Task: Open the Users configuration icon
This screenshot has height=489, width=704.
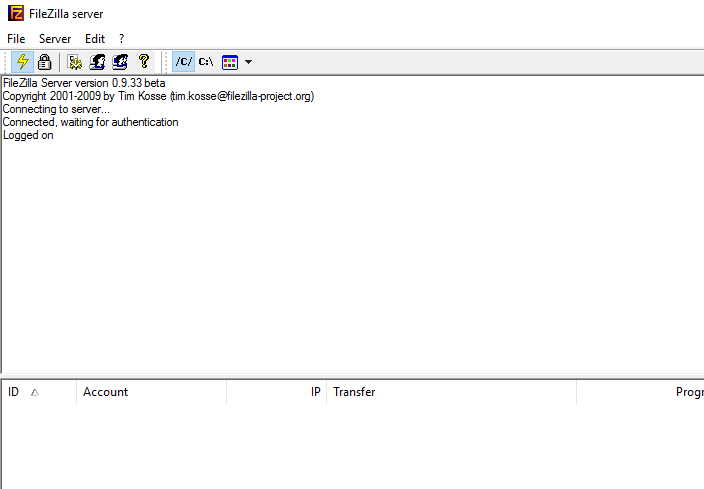Action: (x=98, y=62)
